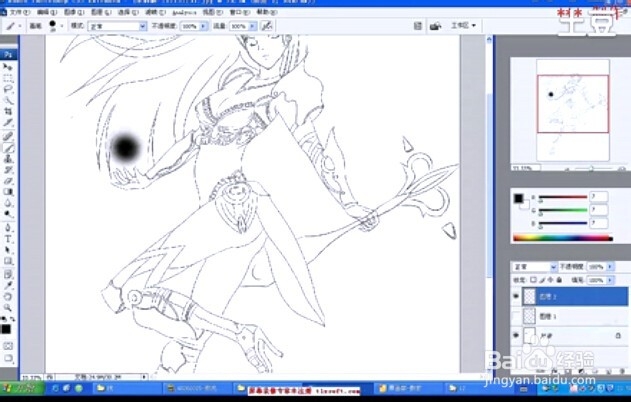Screen dimensions: 631x402
Task: Enable airbrush mode in options bar
Action: [266, 26]
